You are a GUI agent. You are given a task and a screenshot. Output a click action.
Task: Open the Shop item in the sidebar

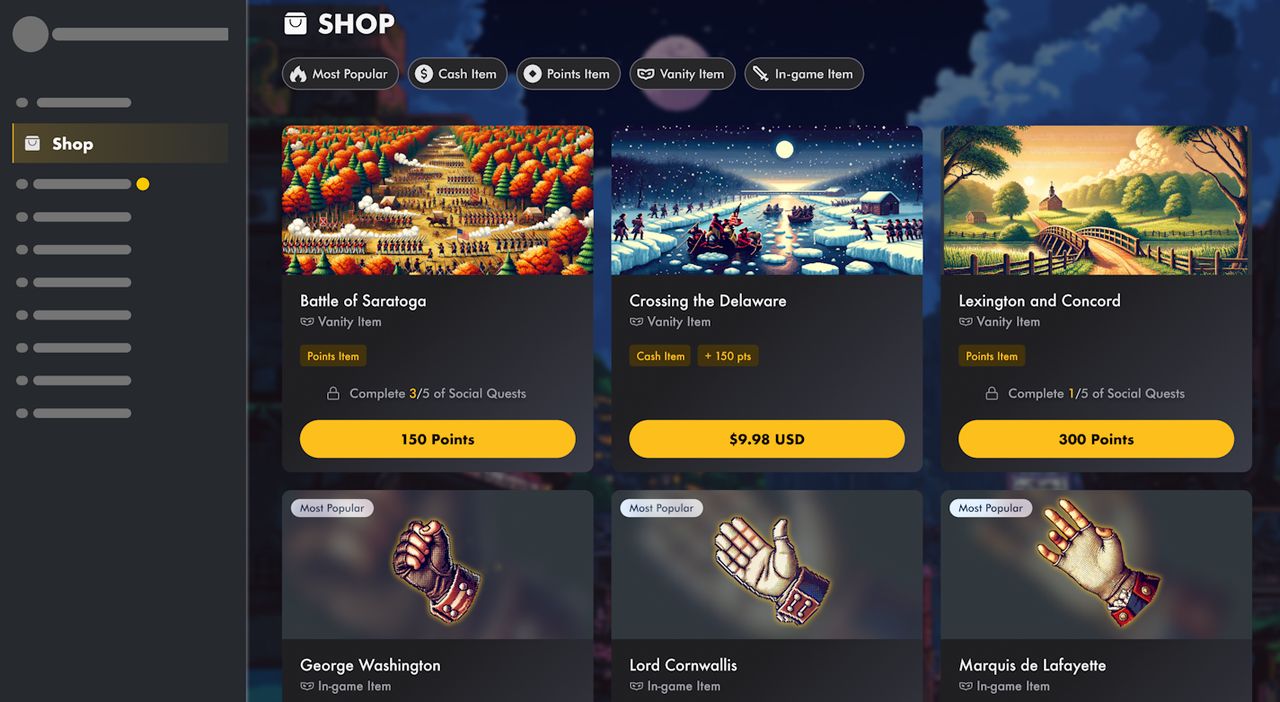[x=120, y=143]
